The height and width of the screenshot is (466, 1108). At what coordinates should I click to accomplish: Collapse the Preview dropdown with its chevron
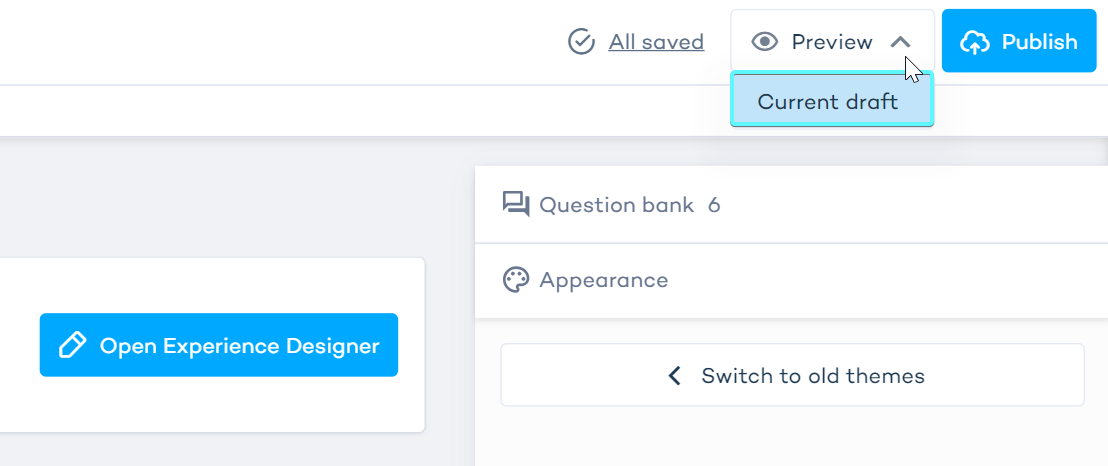tap(900, 42)
